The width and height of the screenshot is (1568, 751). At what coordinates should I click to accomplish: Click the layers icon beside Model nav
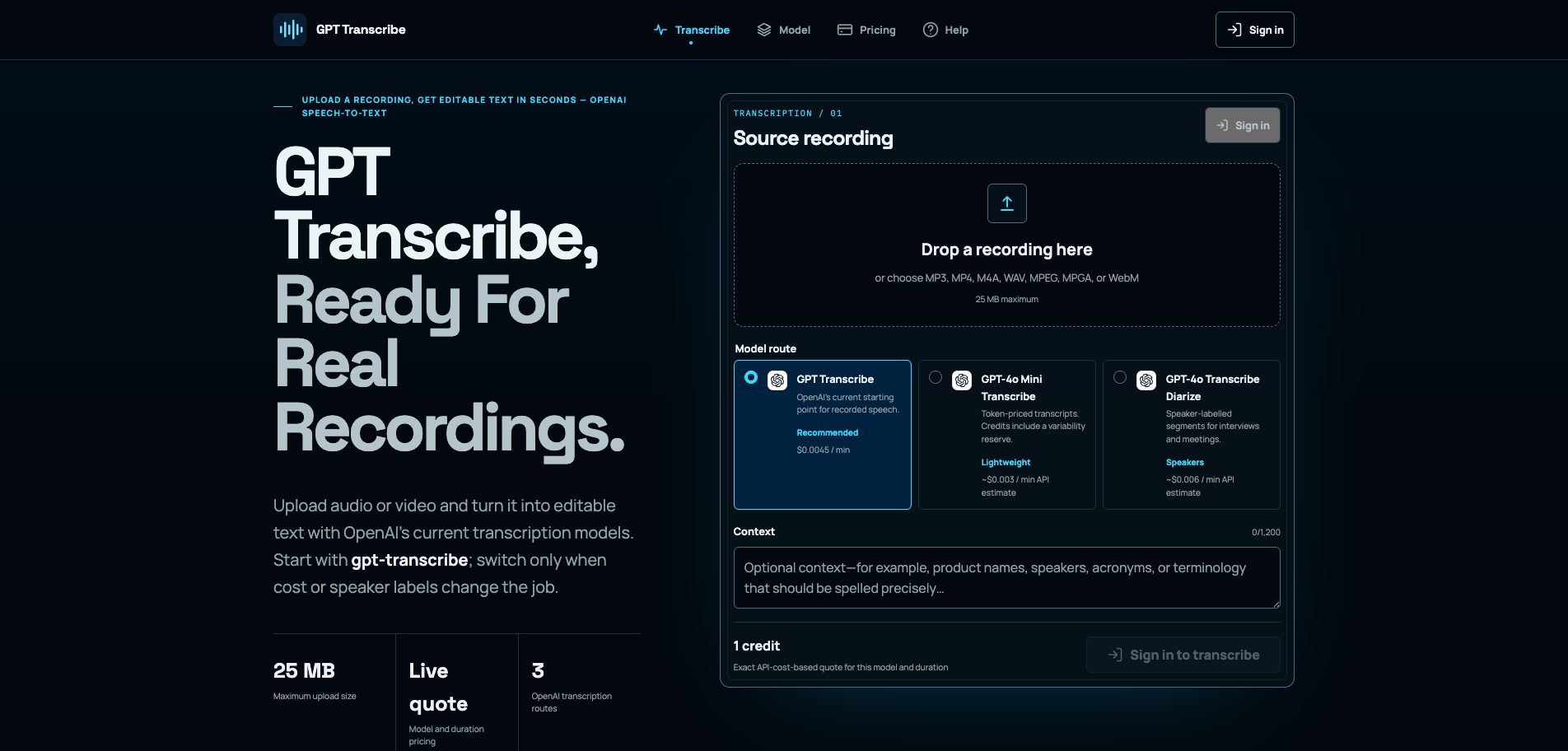coord(764,30)
